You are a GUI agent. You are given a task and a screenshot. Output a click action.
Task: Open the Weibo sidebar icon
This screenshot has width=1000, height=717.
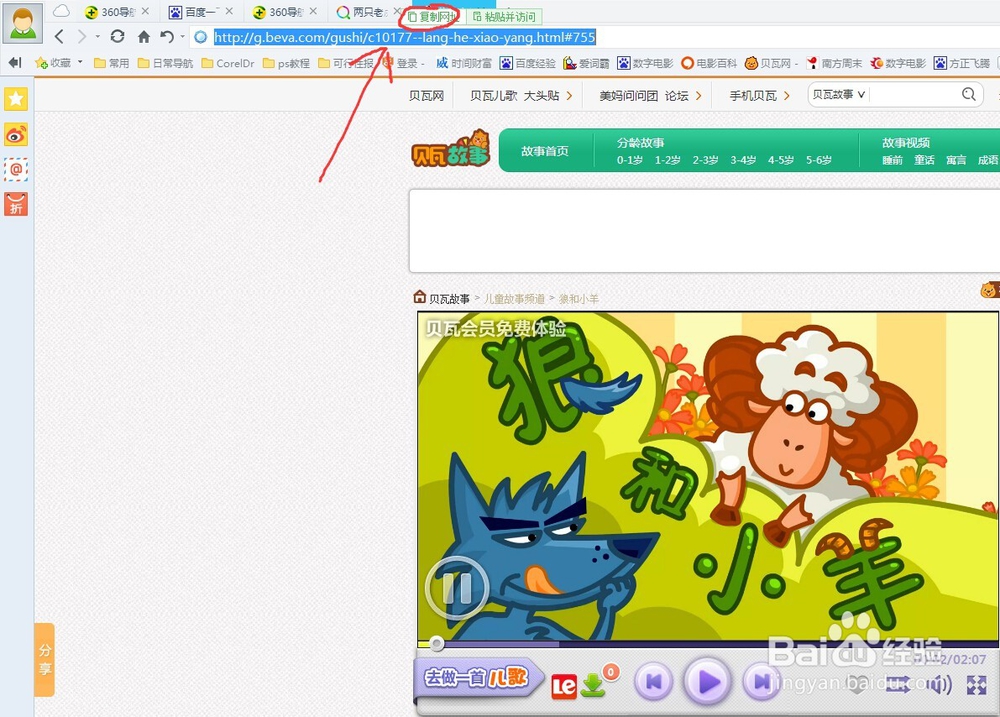(16, 135)
